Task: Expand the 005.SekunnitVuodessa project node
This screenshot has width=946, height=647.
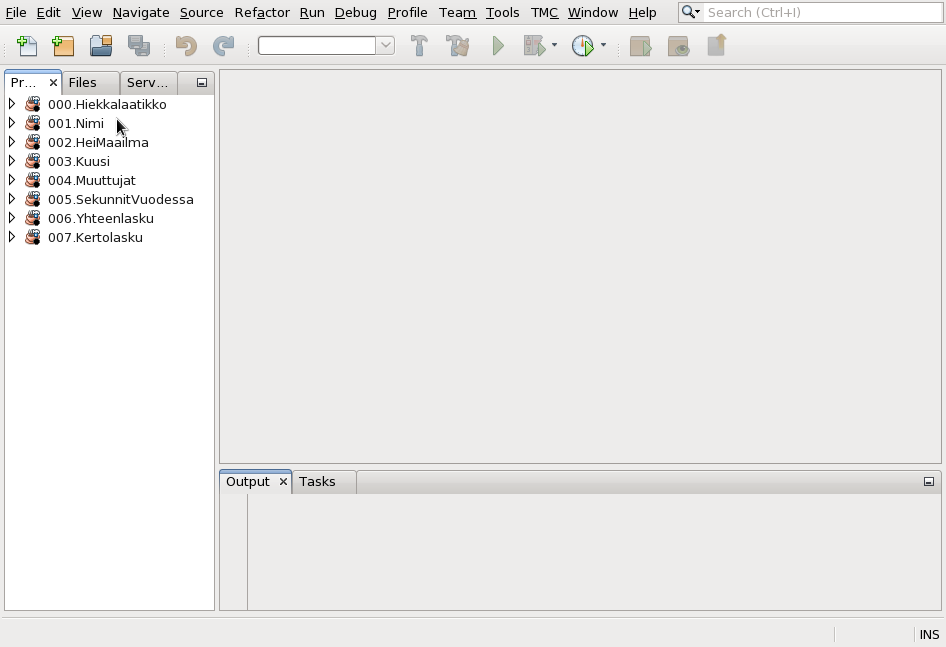Action: pos(12,199)
